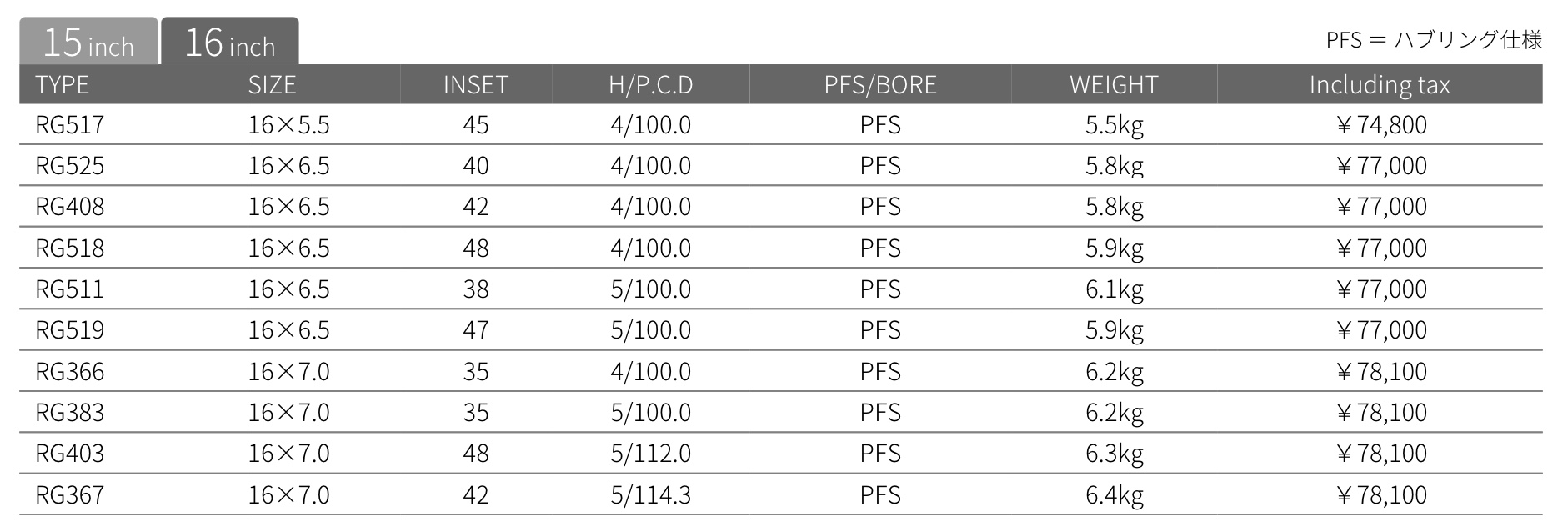Switch to the 15 inch tab

(x=88, y=42)
